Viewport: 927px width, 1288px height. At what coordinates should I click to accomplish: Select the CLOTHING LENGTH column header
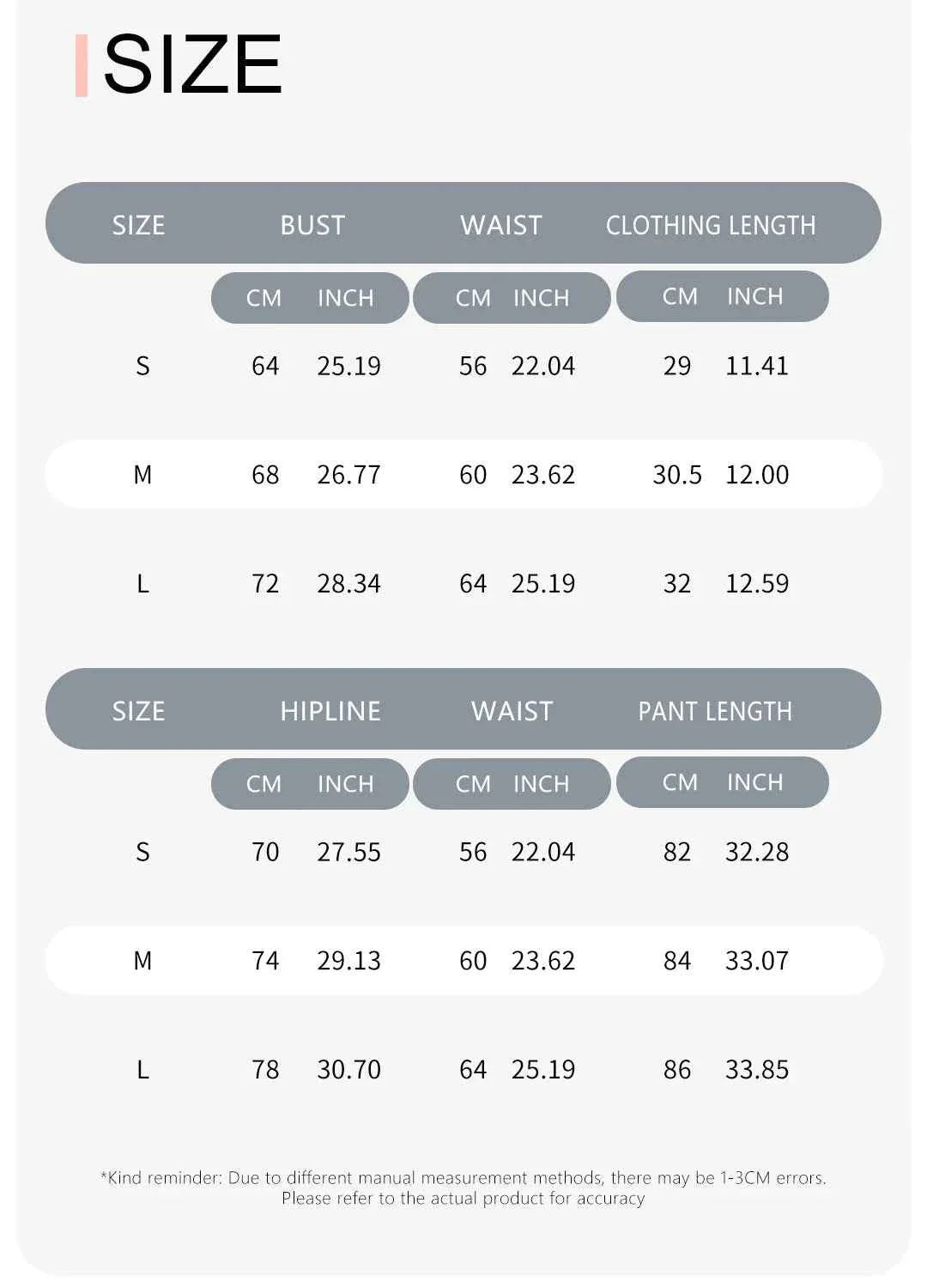[711, 225]
